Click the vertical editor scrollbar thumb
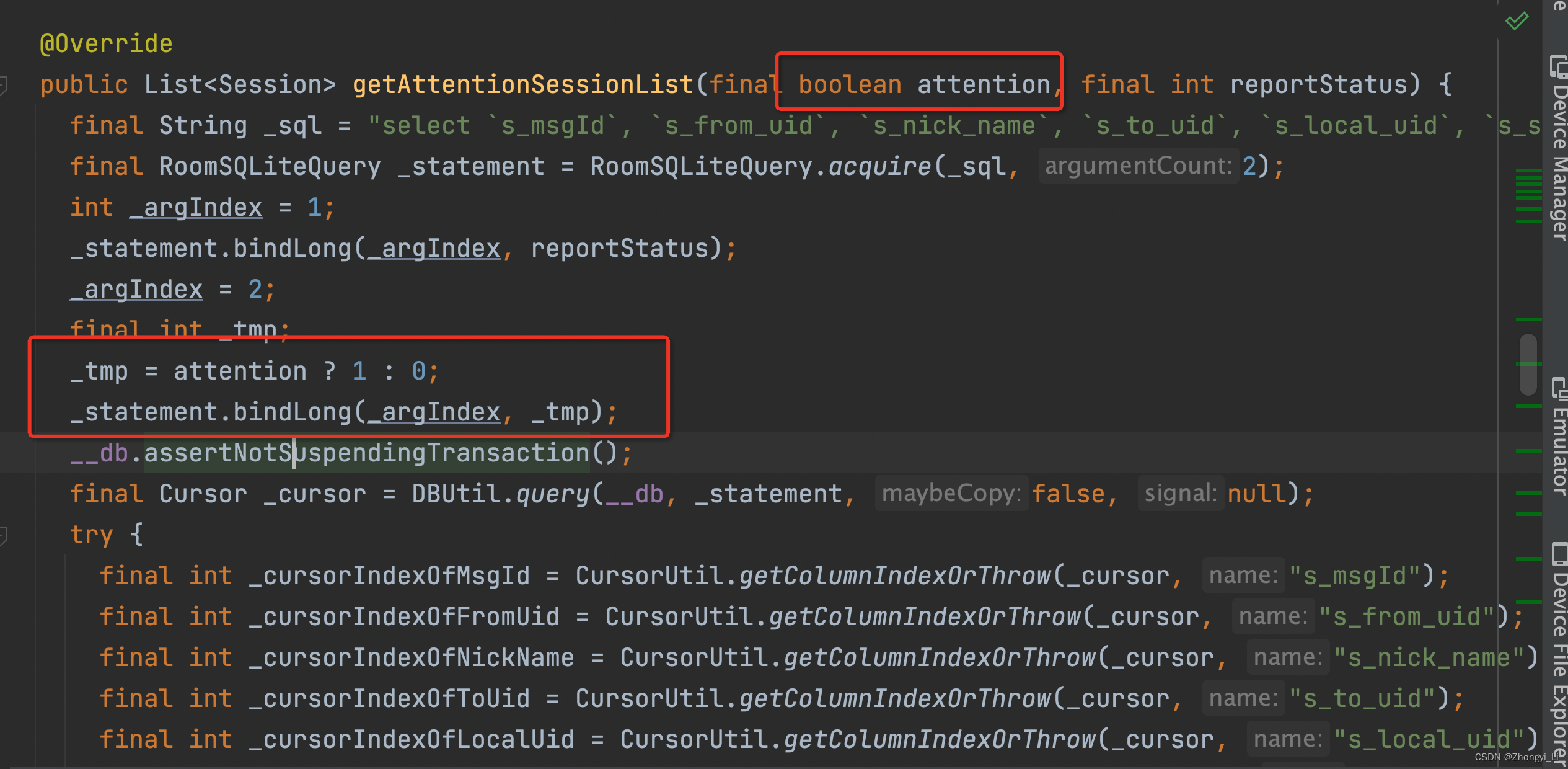Image resolution: width=1568 pixels, height=769 pixels. point(1528,365)
